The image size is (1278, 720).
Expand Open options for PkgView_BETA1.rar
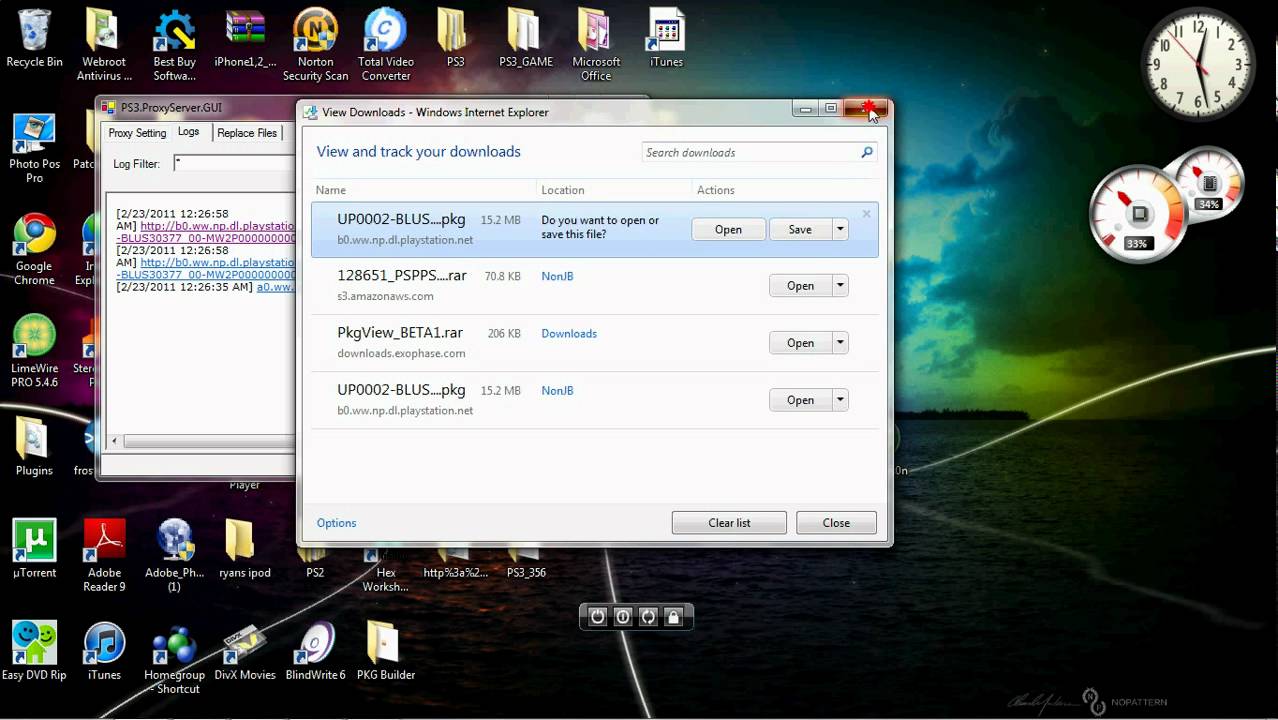pyautogui.click(x=841, y=343)
